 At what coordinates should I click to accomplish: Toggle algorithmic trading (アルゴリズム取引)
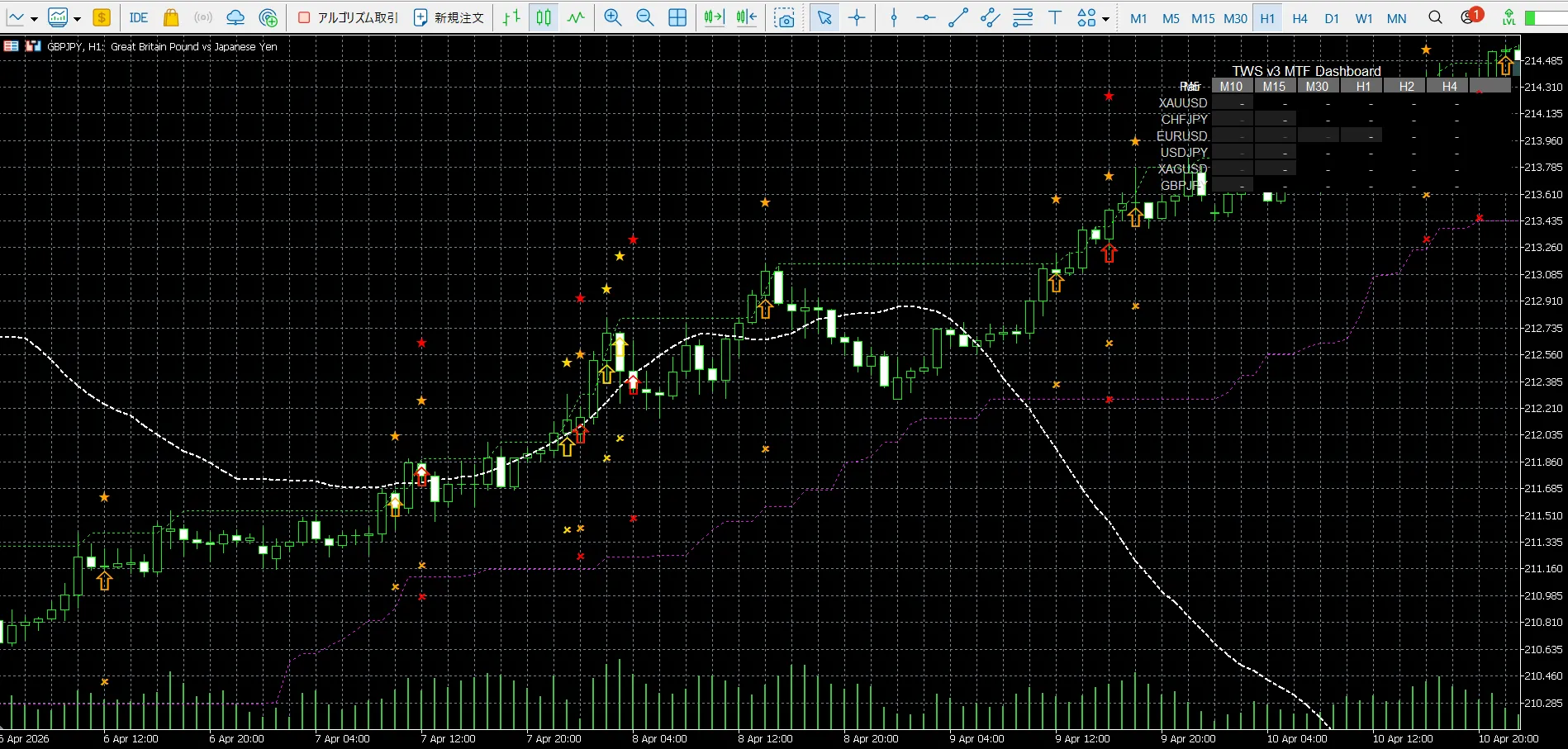pyautogui.click(x=348, y=17)
